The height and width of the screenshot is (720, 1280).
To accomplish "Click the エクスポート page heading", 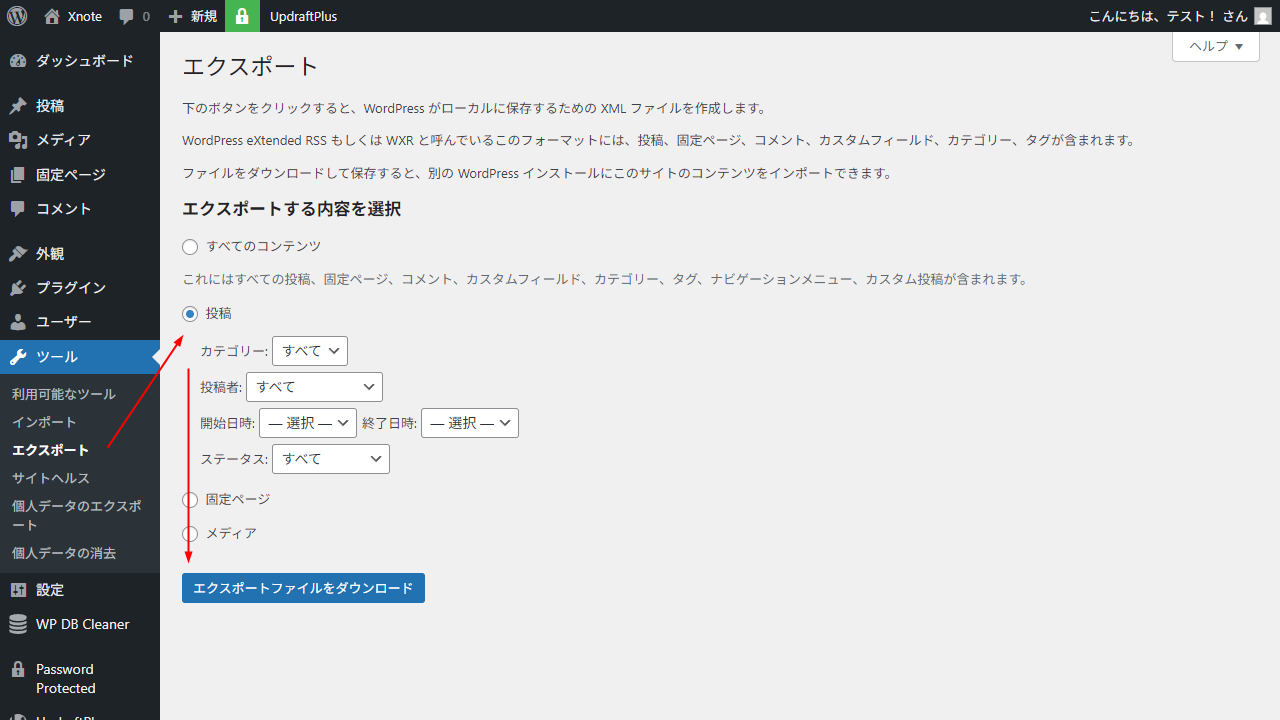I will (250, 67).
